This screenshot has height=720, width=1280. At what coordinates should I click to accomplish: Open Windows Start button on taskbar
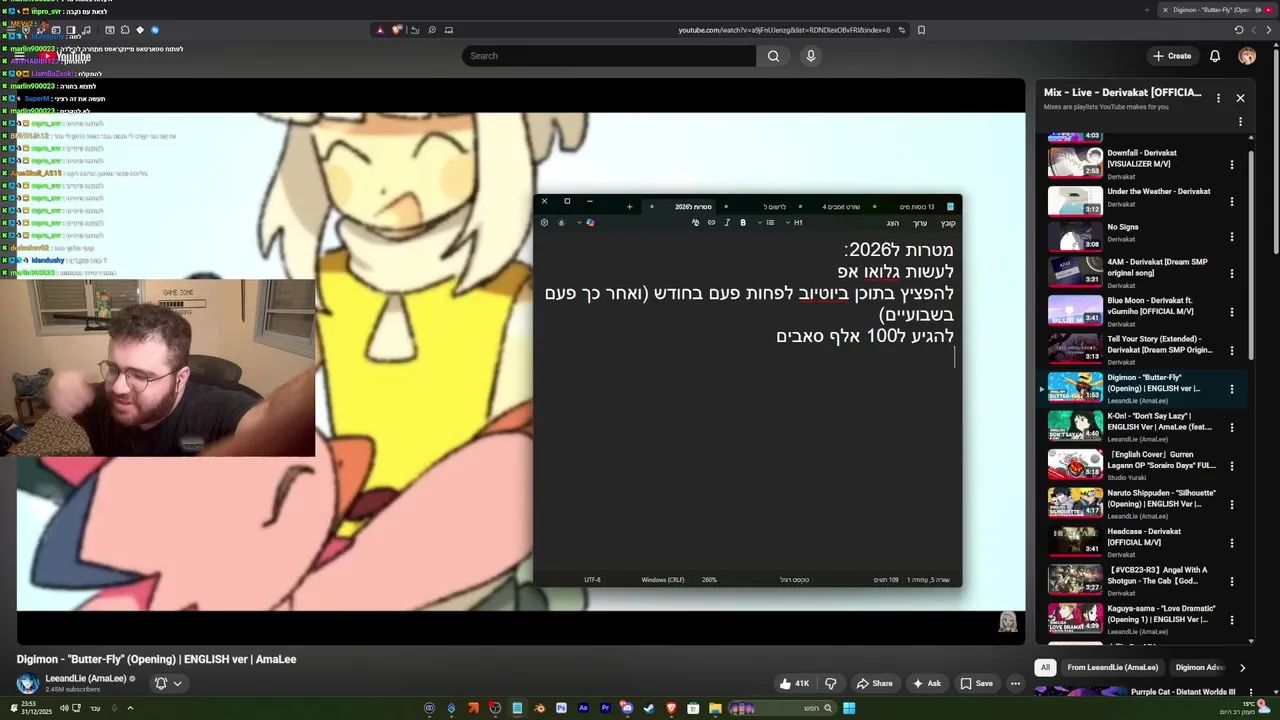tap(849, 708)
